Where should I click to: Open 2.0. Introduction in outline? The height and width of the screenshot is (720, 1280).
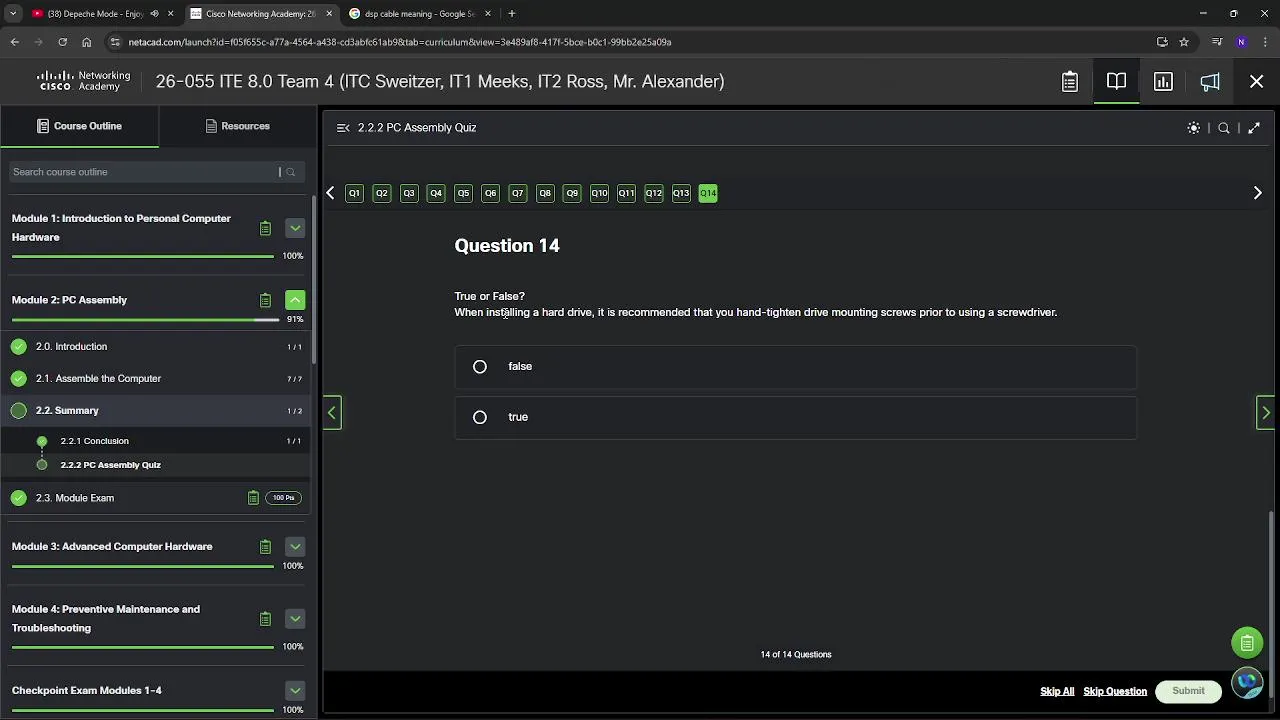click(156, 347)
